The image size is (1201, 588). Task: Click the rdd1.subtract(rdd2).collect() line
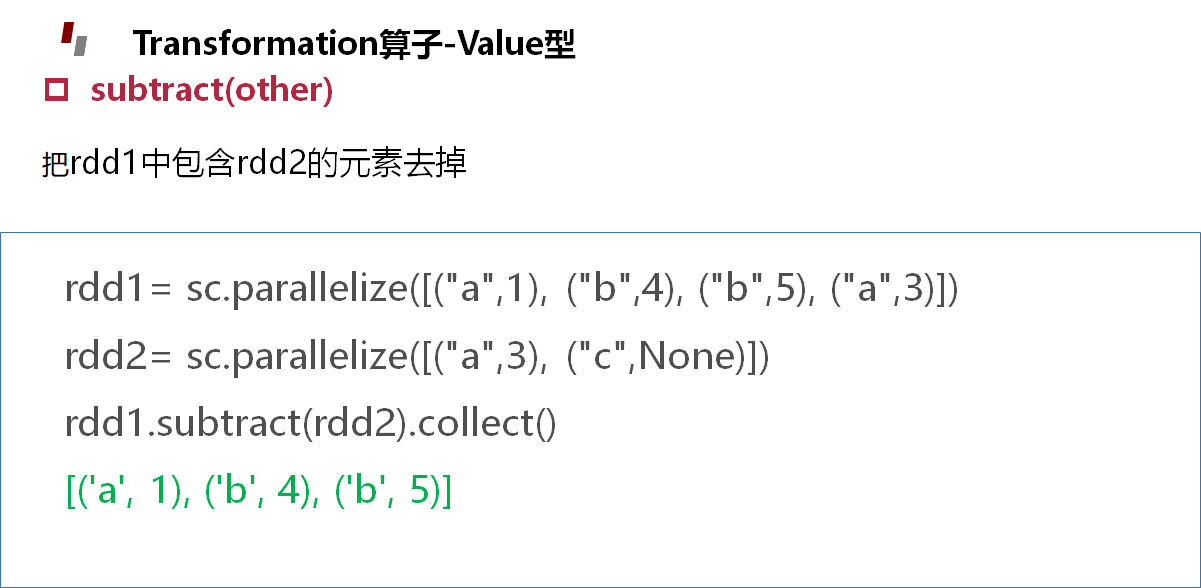click(x=310, y=423)
